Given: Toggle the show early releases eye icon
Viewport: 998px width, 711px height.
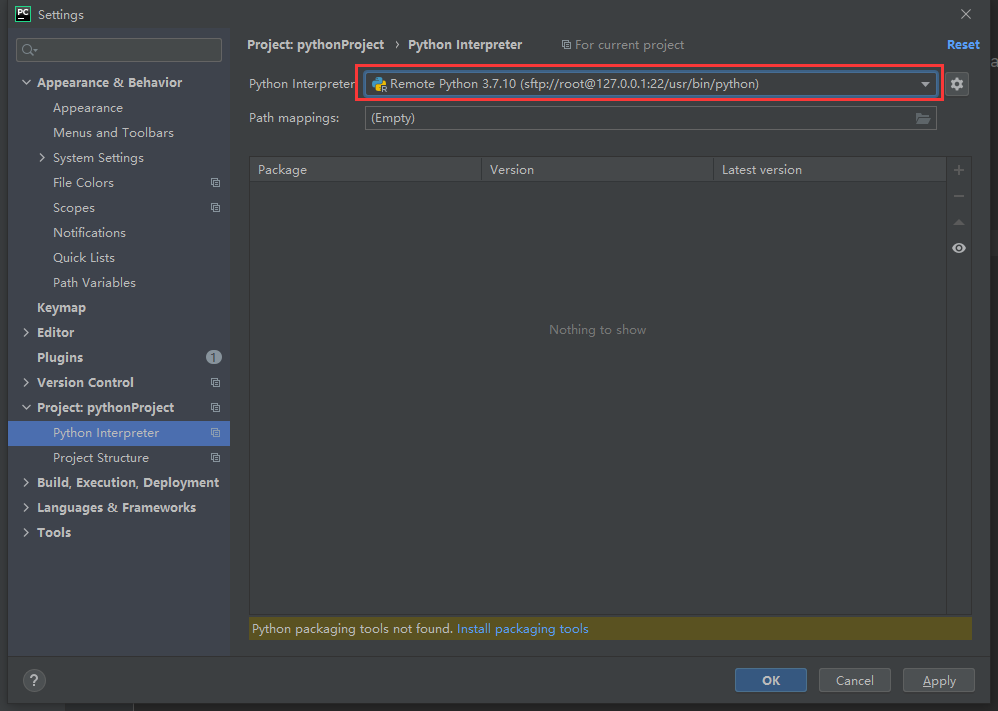Looking at the screenshot, I should pyautogui.click(x=959, y=248).
